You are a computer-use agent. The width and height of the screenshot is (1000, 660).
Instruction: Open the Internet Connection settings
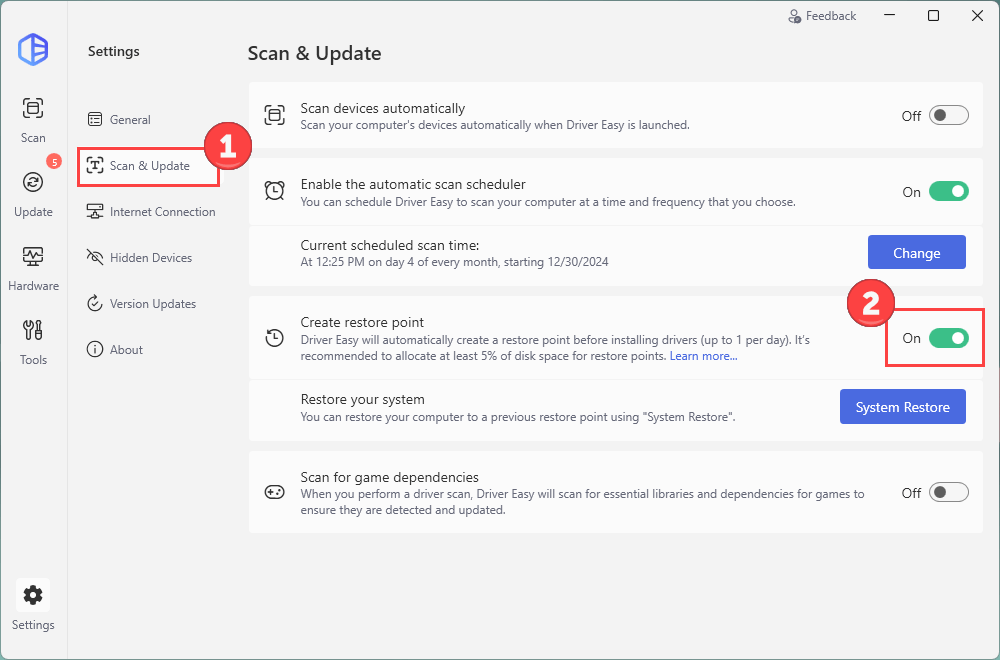point(162,212)
